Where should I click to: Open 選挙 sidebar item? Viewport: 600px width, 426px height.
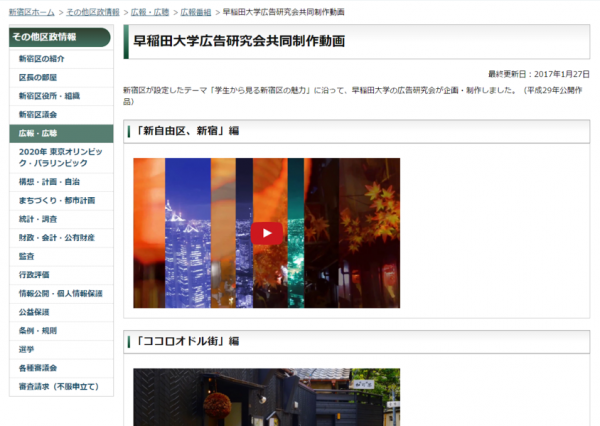[x=61, y=349]
